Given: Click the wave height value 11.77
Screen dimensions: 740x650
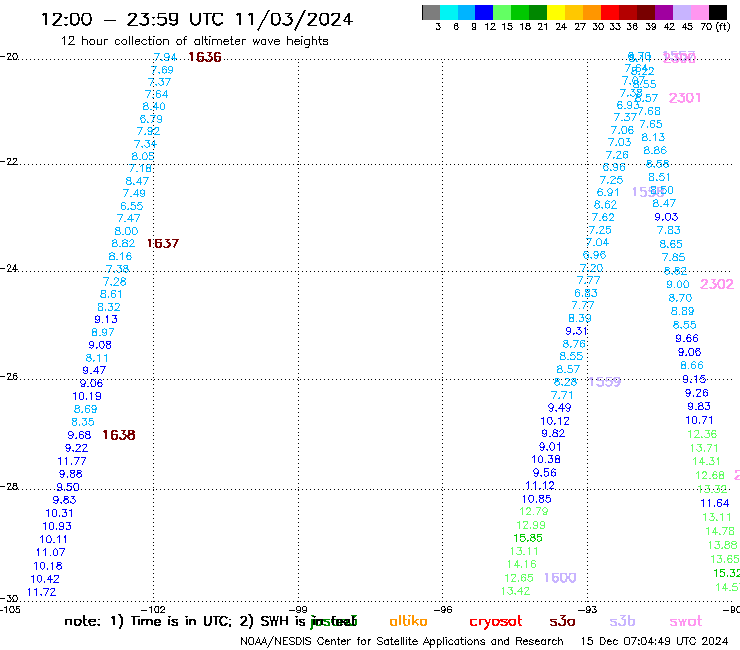Looking at the screenshot, I should pyautogui.click(x=72, y=461).
